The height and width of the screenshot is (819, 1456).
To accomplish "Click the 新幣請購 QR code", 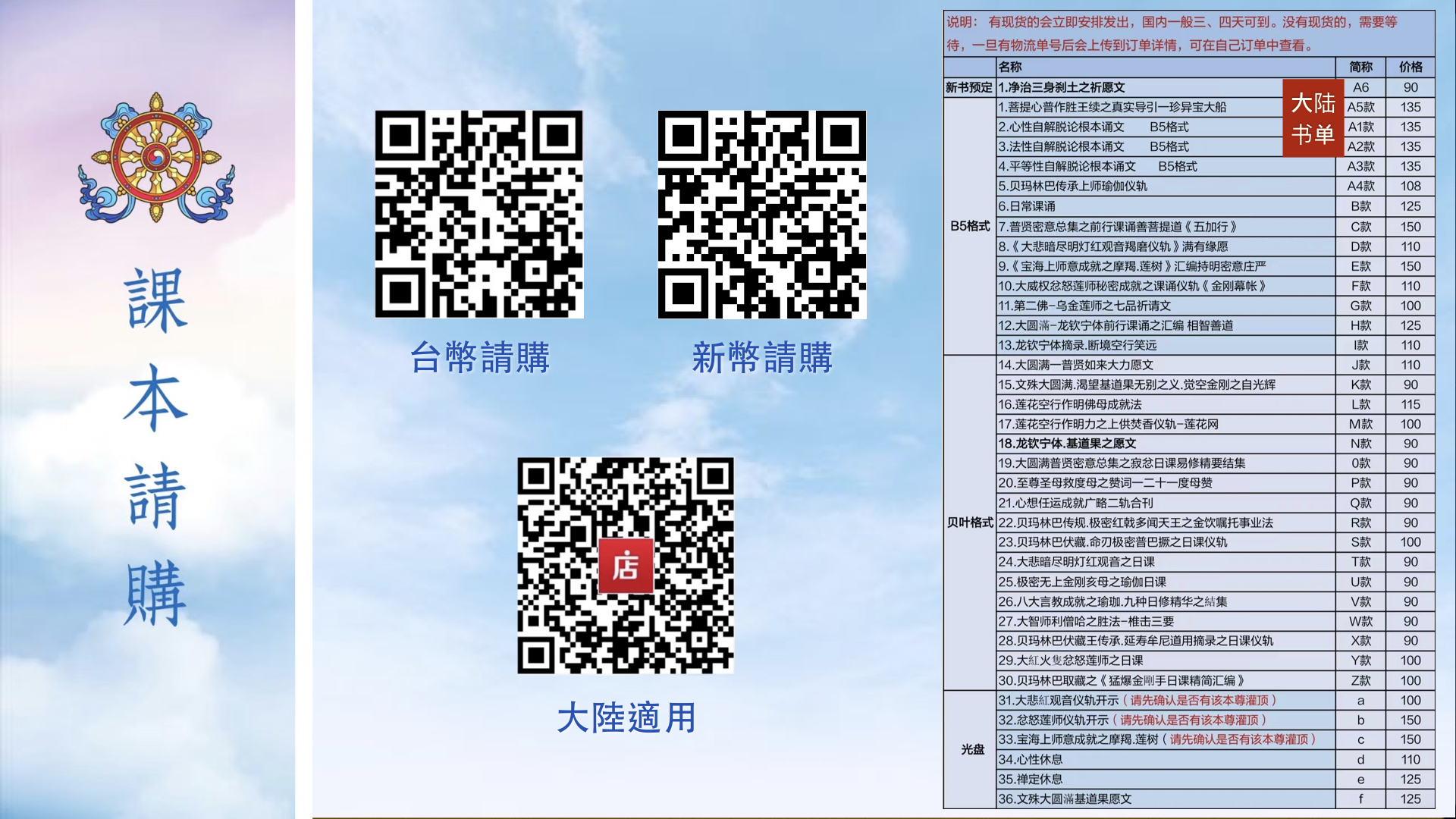I will 762,215.
